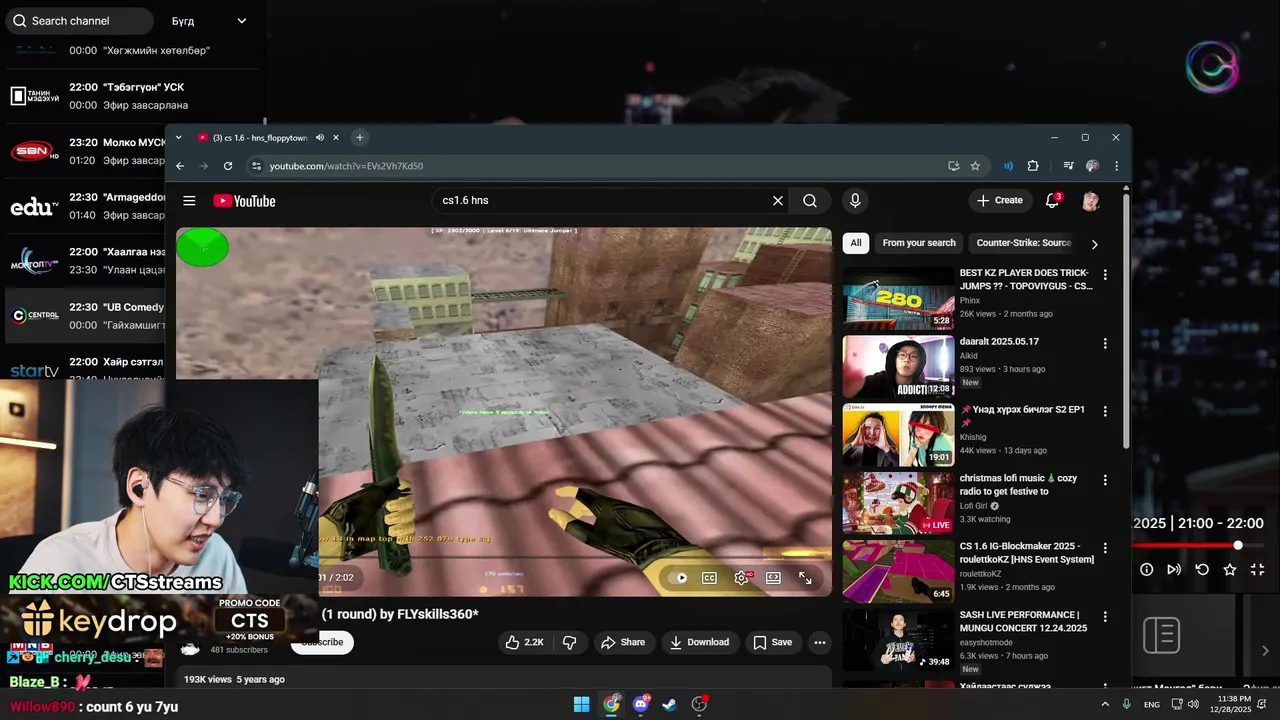Open options for IG-Blockmaker 2025 video

1105,548
